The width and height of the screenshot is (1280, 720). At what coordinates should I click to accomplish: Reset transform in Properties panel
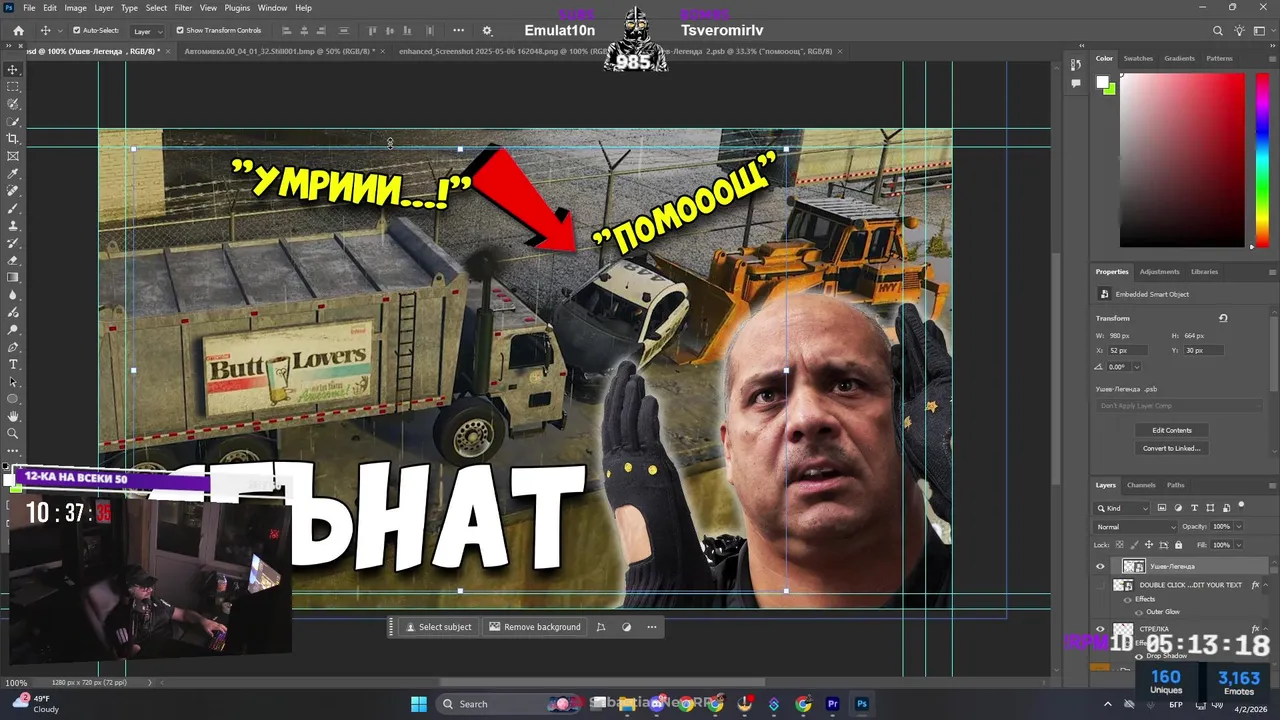pyautogui.click(x=1222, y=318)
